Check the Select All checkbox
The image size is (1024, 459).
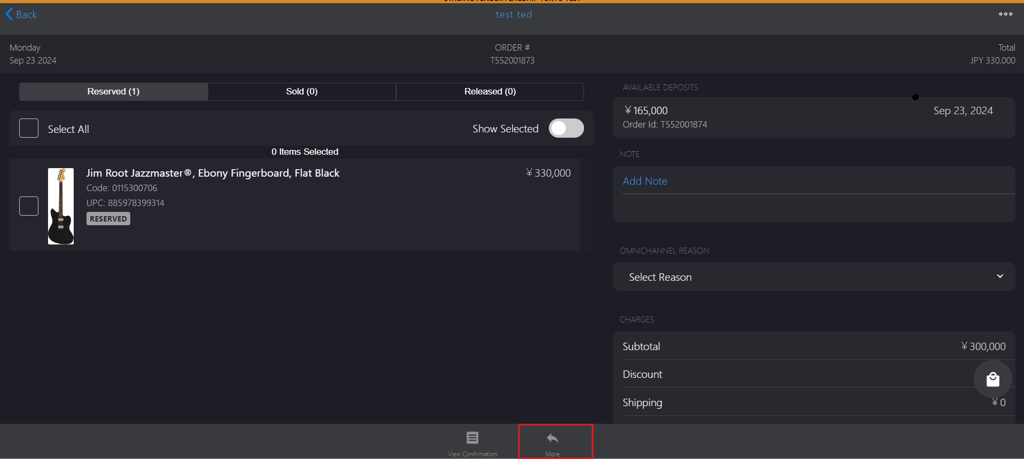(x=29, y=129)
